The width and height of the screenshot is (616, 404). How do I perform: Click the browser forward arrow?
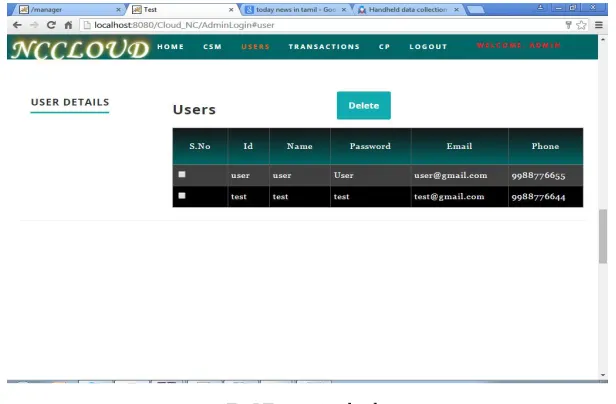34,25
